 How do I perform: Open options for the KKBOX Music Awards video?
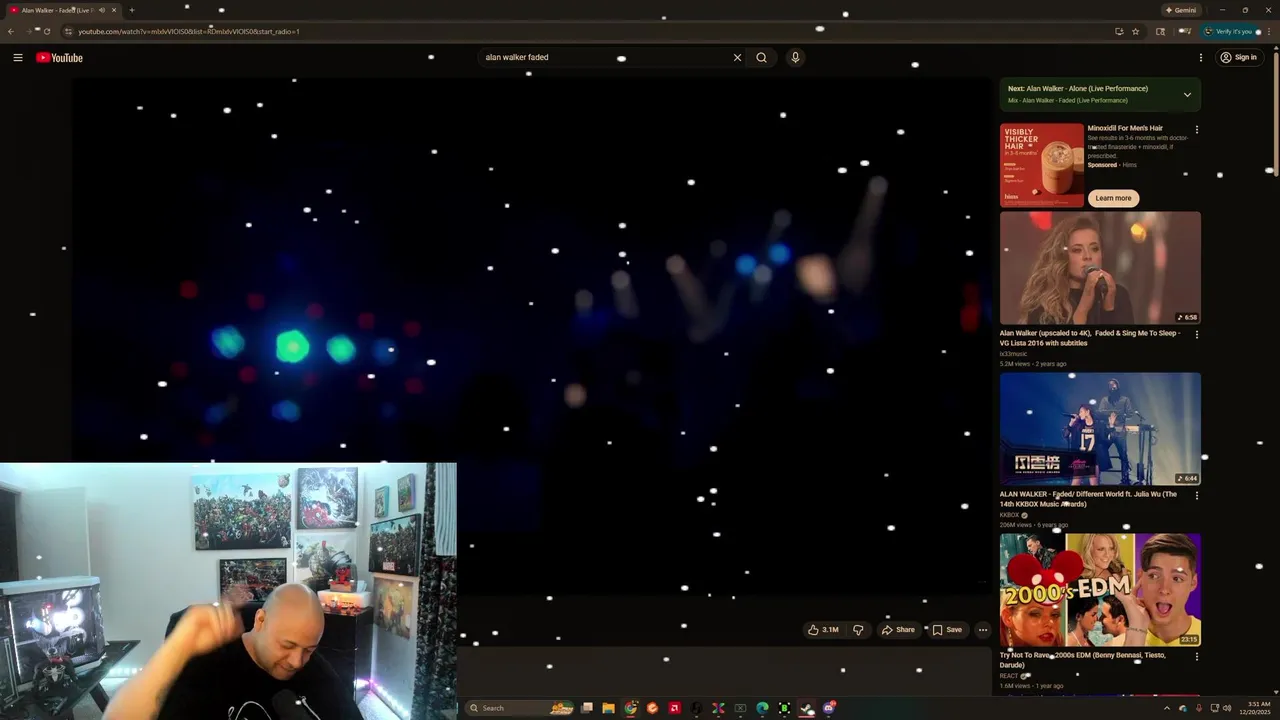coord(1196,496)
